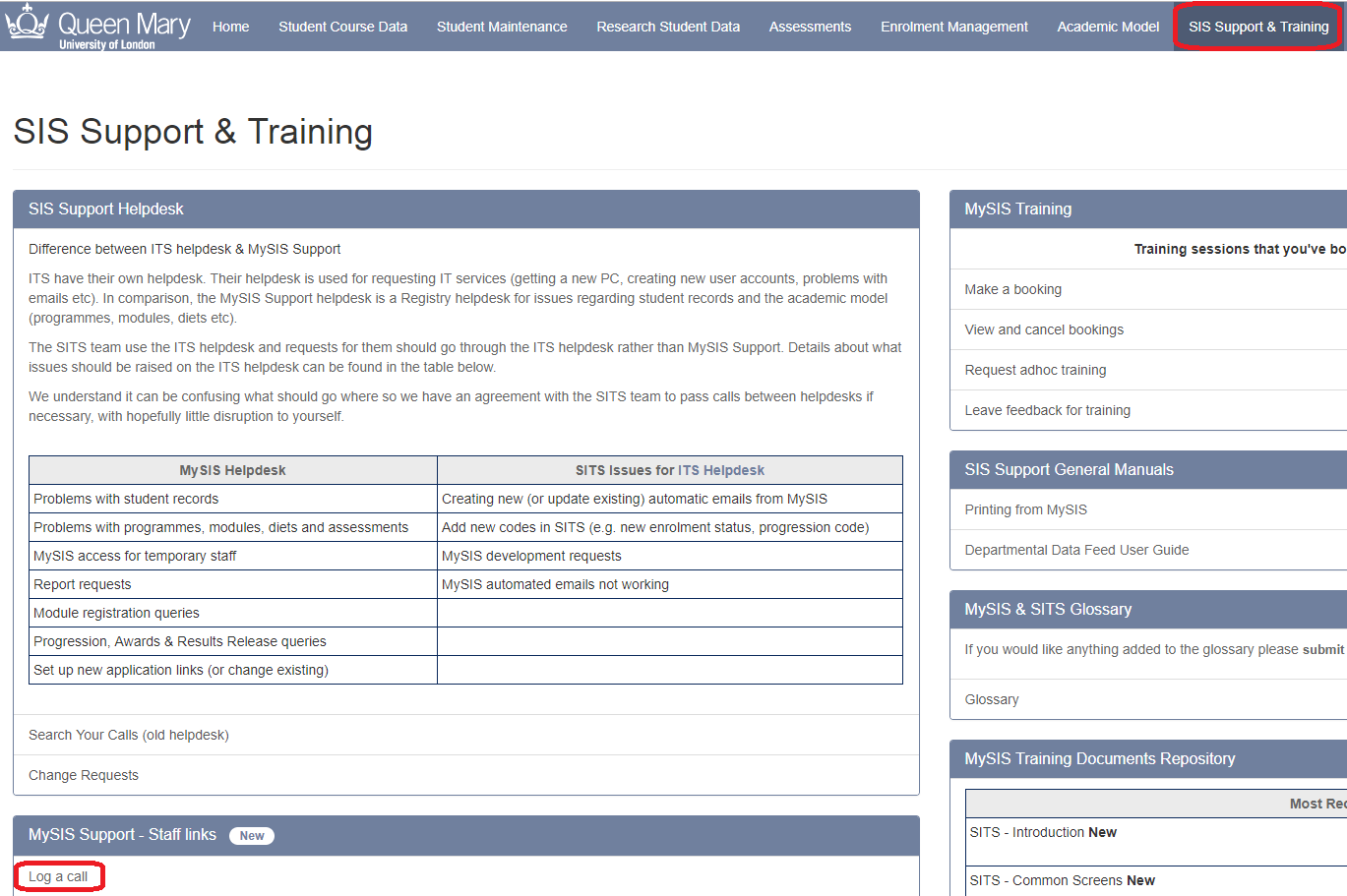Click 'MySIS access for temporary staff' cell
This screenshot has width=1347, height=896.
coord(233,556)
